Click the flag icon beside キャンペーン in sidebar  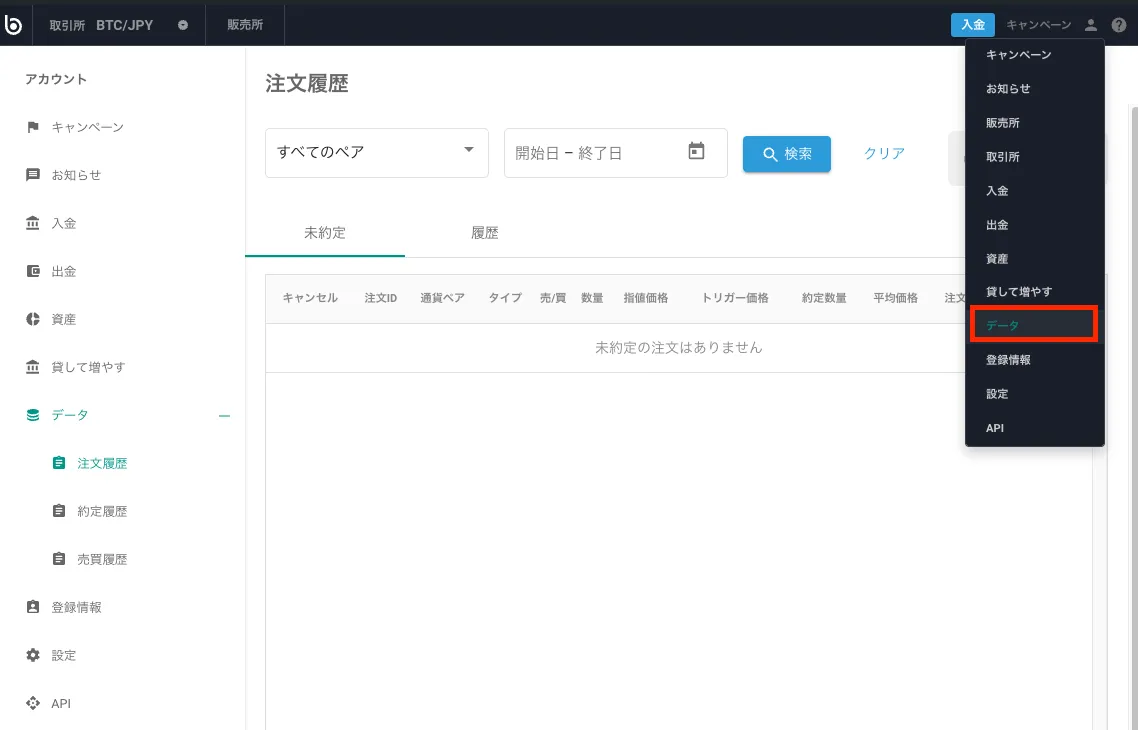tap(33, 127)
